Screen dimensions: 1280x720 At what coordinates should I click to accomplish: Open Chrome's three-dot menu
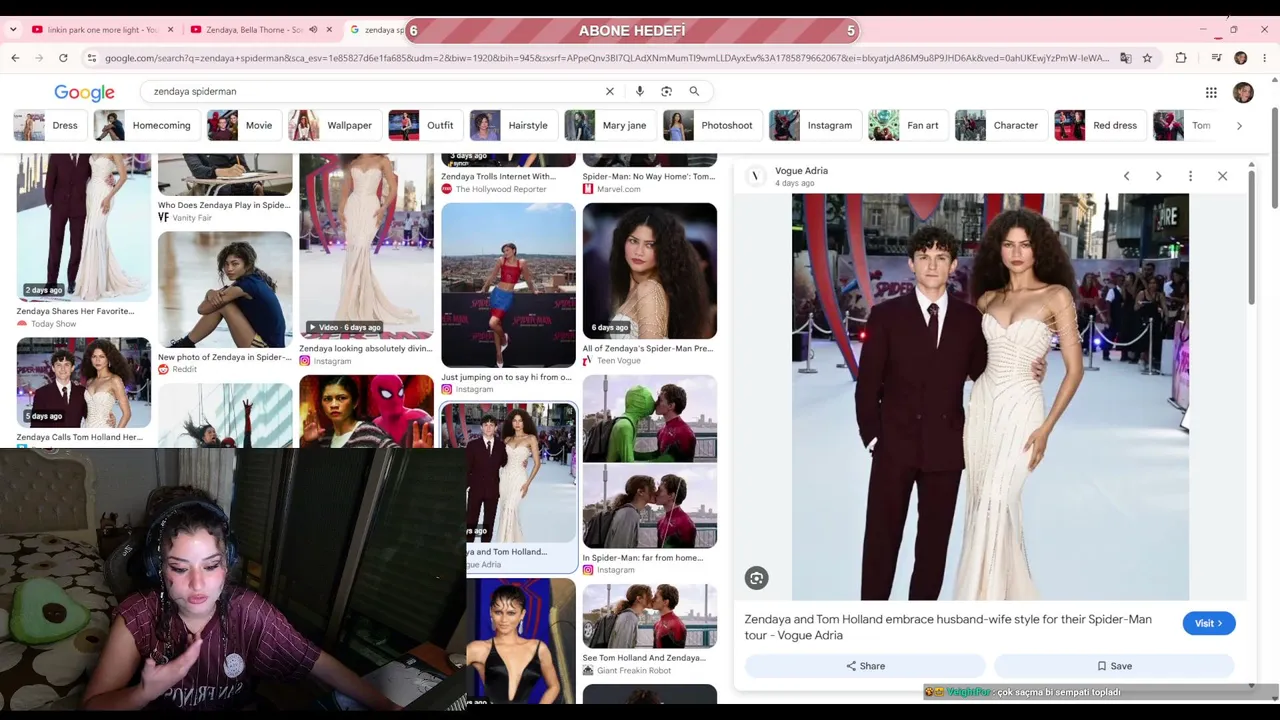1265,58
